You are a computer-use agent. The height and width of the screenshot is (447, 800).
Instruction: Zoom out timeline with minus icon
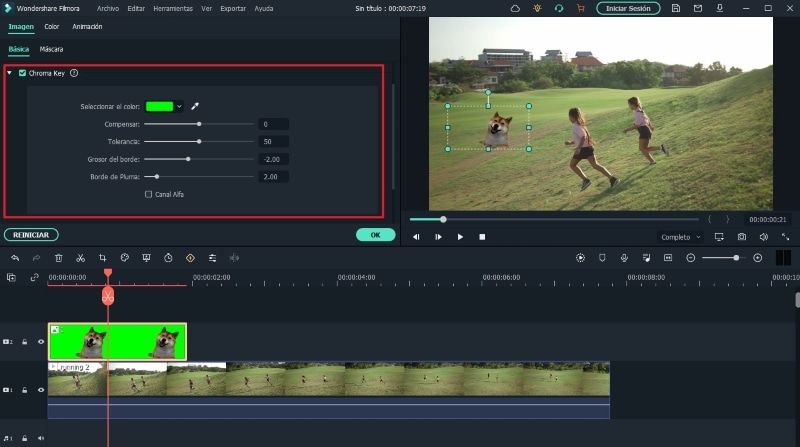click(x=690, y=258)
